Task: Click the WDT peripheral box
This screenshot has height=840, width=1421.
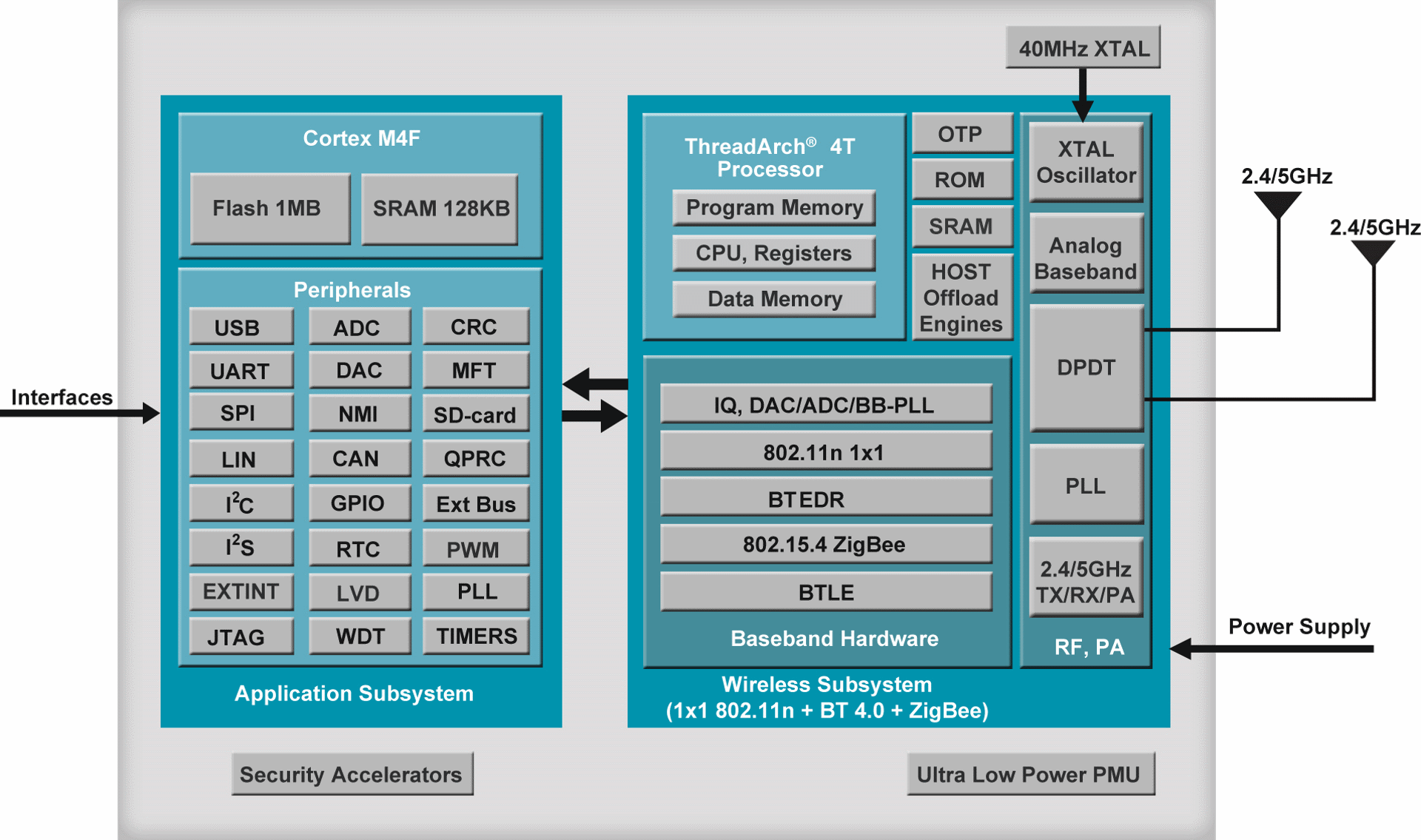Action: pos(360,636)
